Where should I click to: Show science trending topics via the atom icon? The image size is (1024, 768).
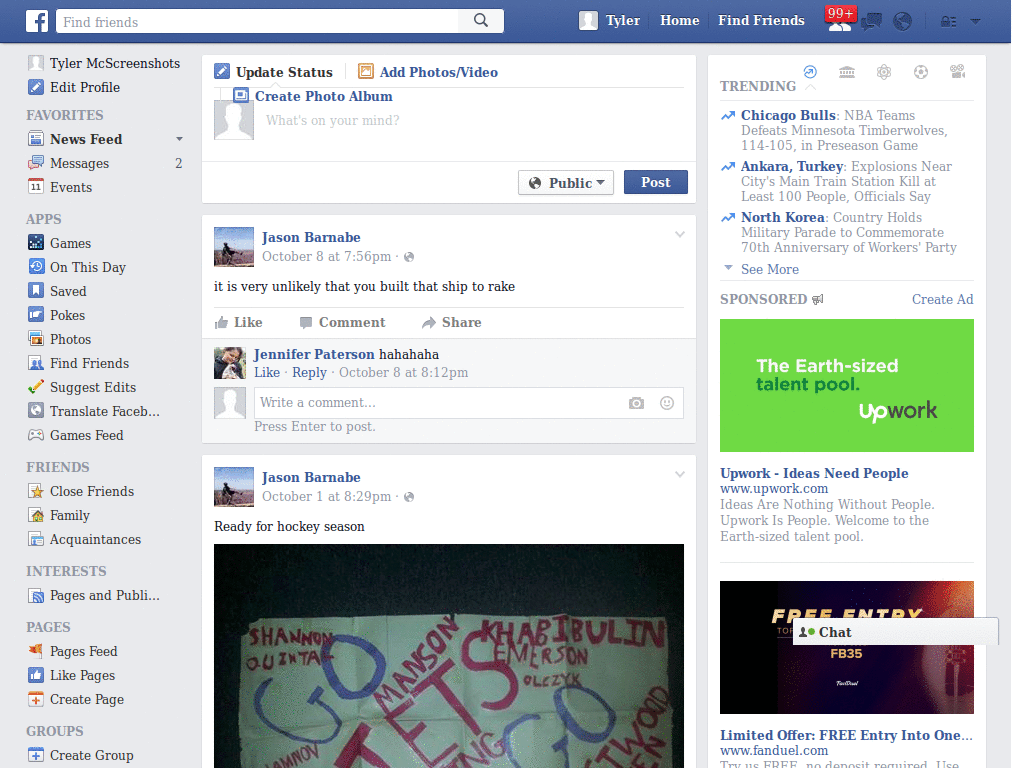884,72
